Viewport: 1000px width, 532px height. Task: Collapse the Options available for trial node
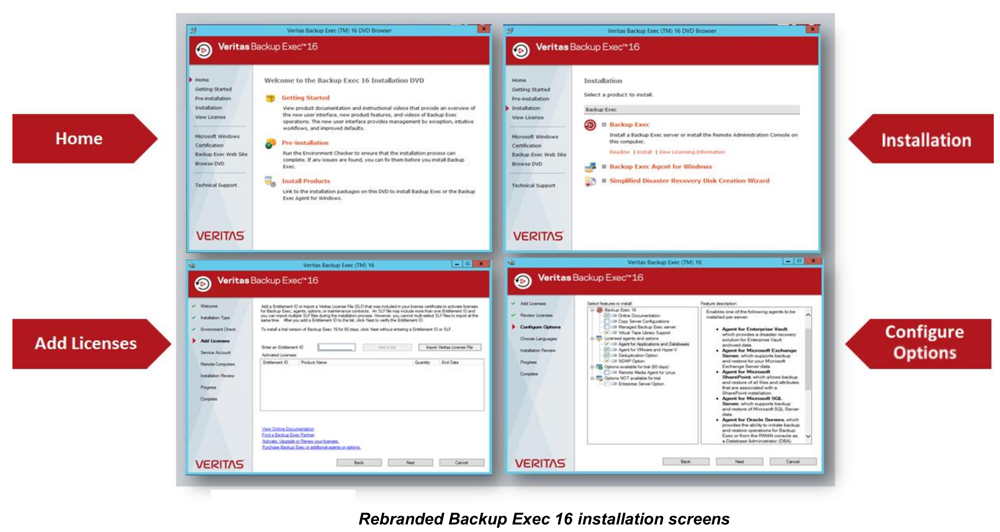[592, 367]
